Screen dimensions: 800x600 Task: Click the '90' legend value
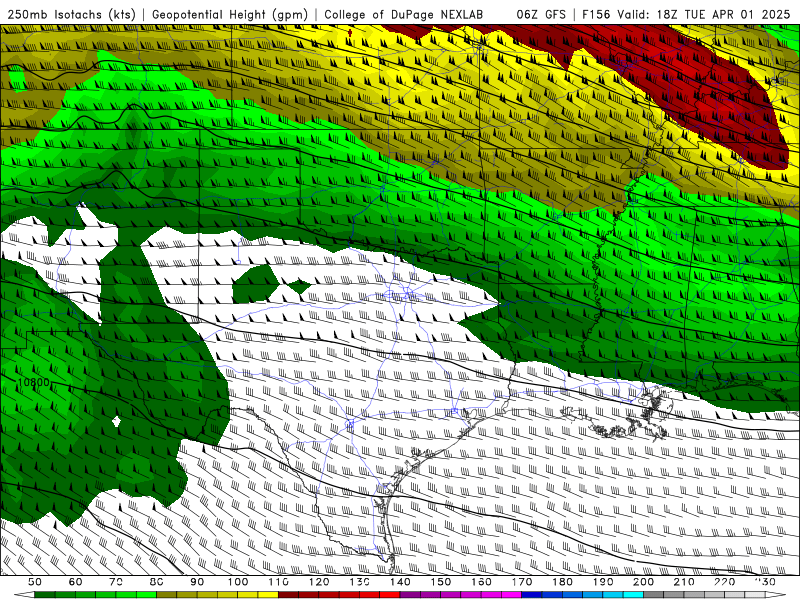click(197, 582)
